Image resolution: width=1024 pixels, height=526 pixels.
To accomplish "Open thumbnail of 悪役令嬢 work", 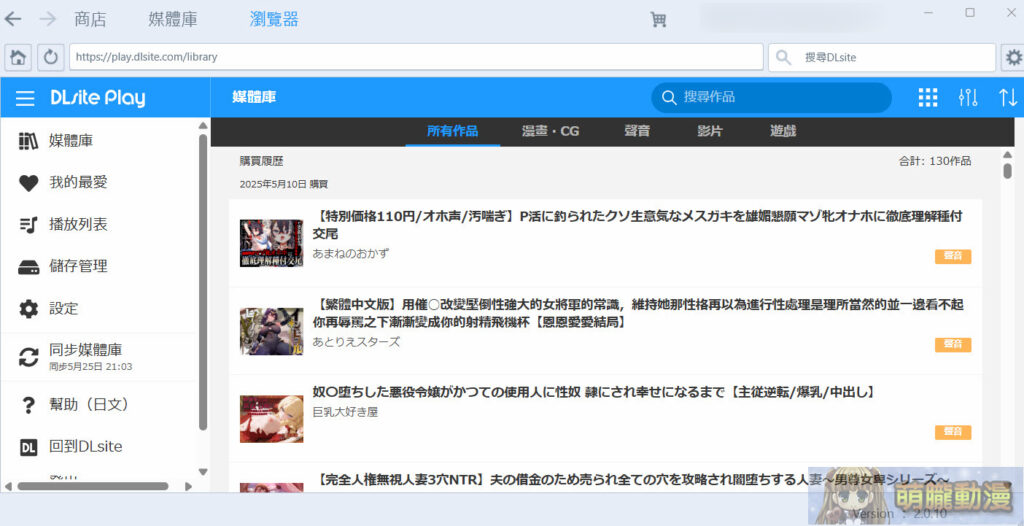I will pos(272,419).
